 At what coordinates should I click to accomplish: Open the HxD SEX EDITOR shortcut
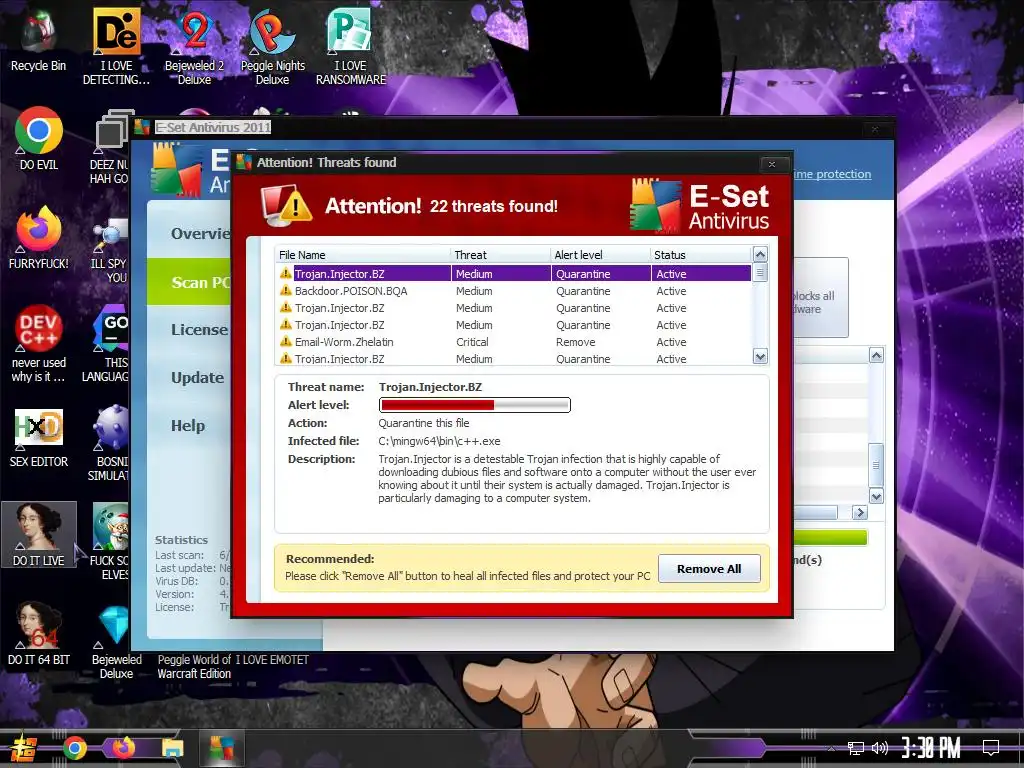[x=39, y=438]
